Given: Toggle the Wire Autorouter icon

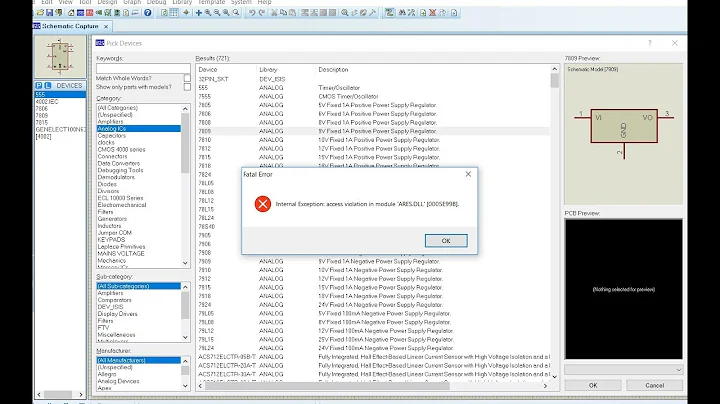Looking at the screenshot, I should (389, 13).
